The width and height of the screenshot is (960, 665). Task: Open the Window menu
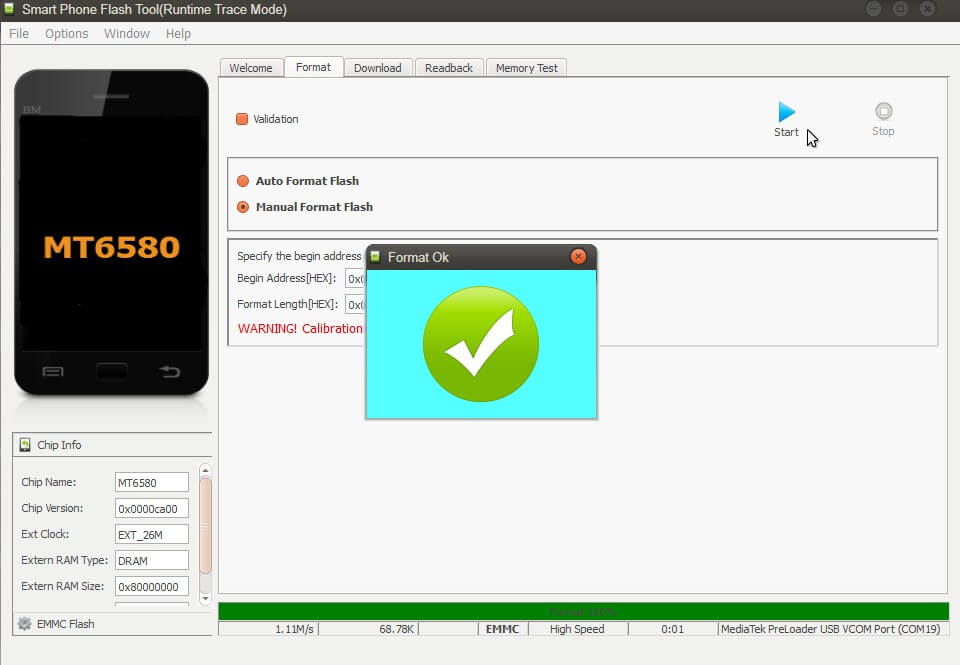tap(127, 34)
